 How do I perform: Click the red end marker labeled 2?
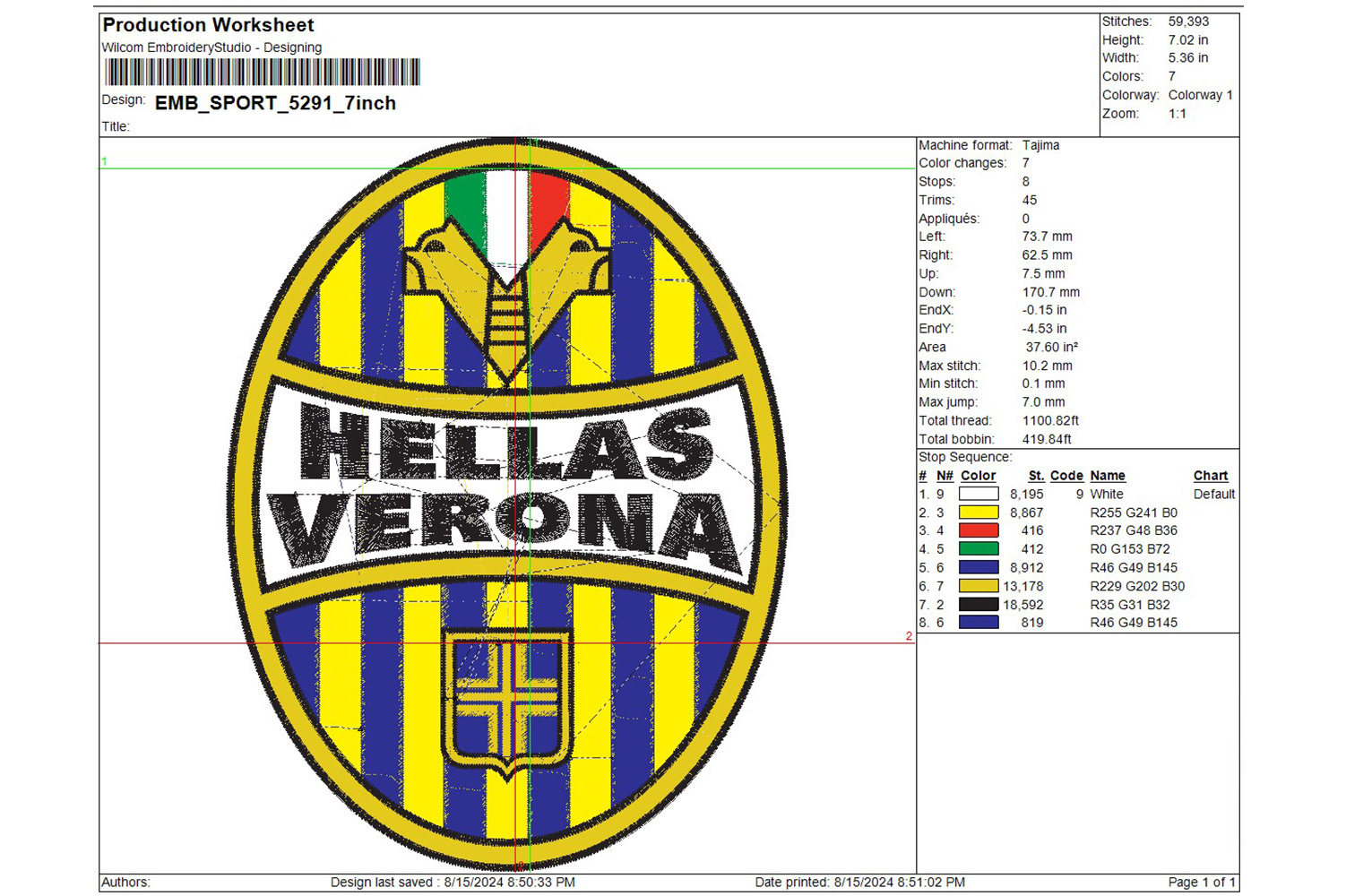click(909, 636)
